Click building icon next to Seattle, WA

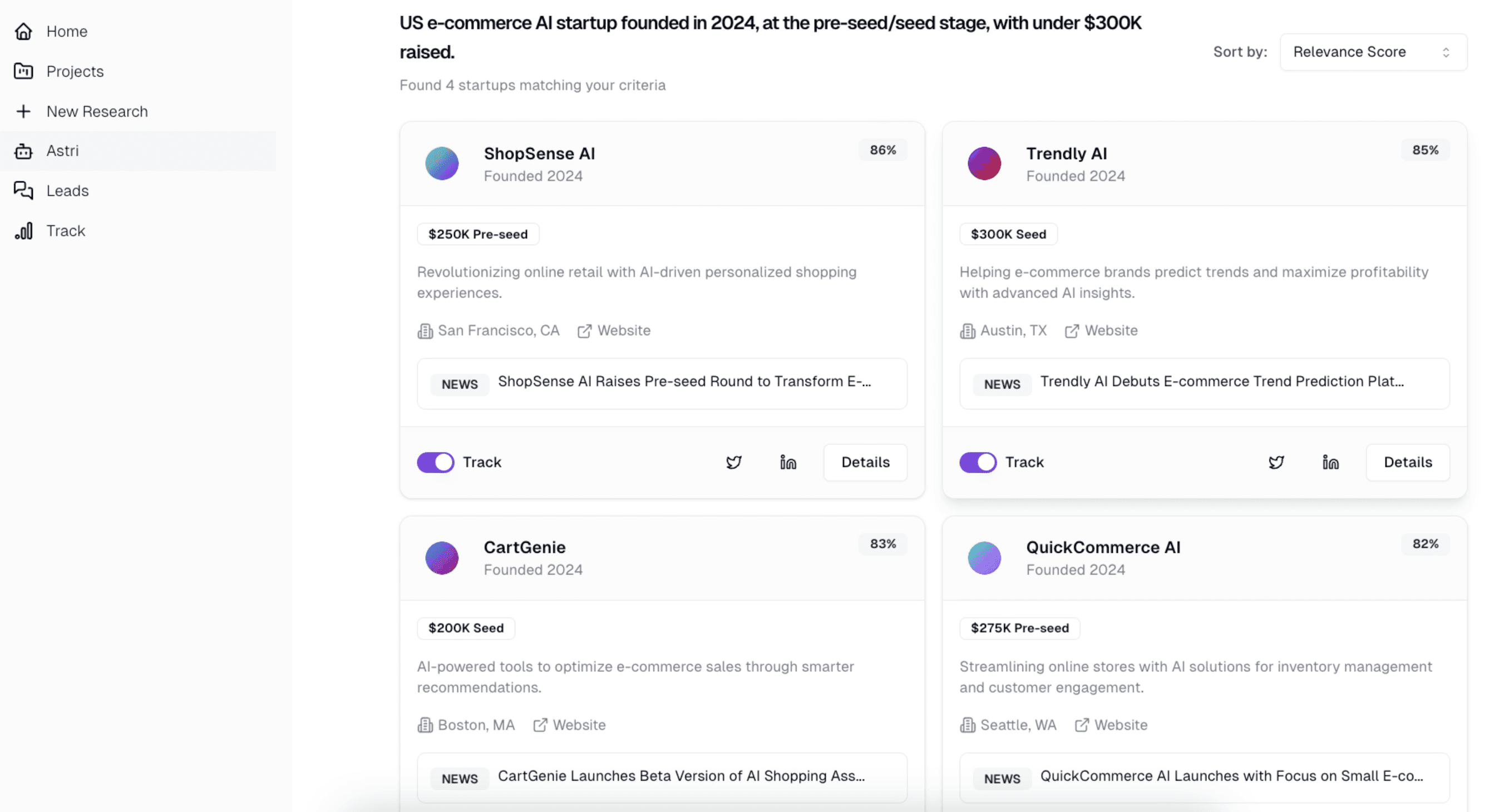click(968, 725)
